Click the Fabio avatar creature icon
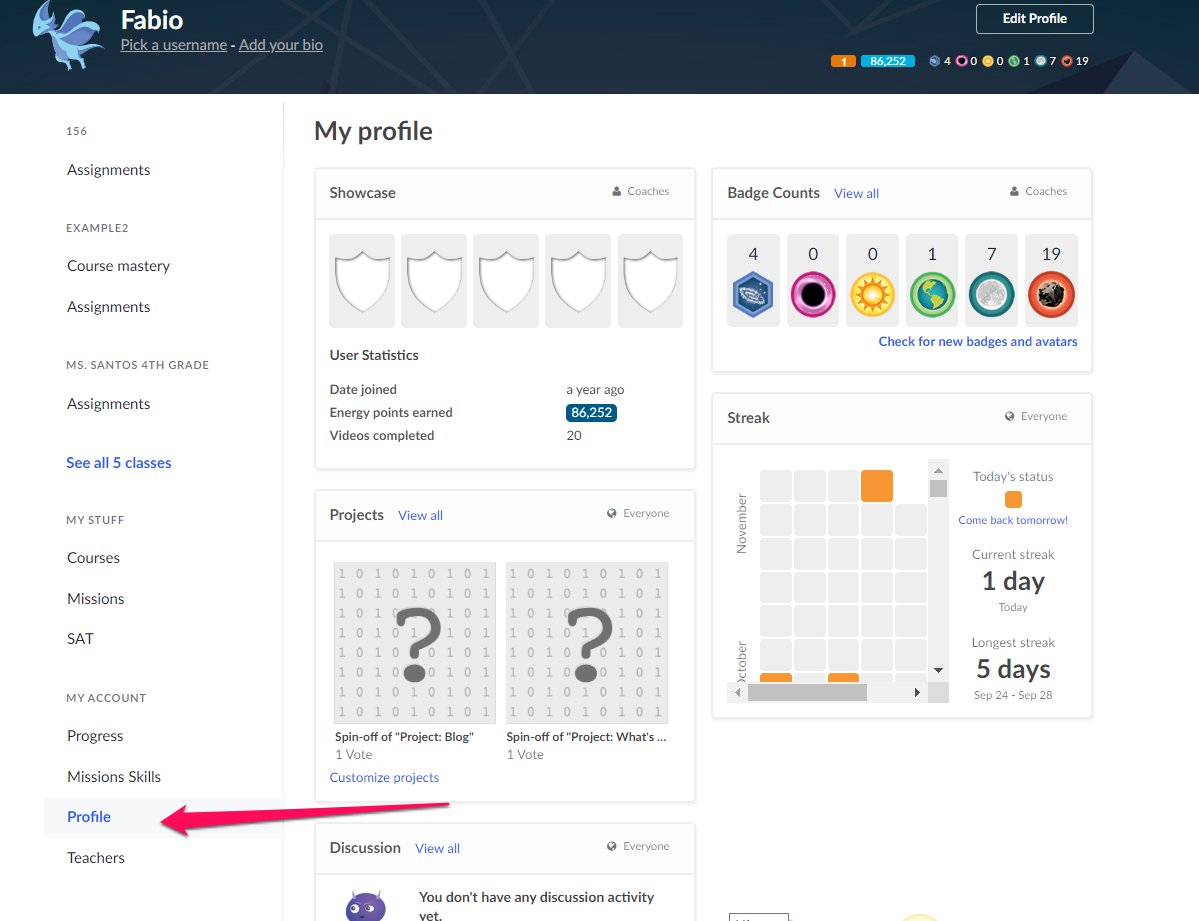Screen dimensions: 1199x921 [x=66, y=36]
